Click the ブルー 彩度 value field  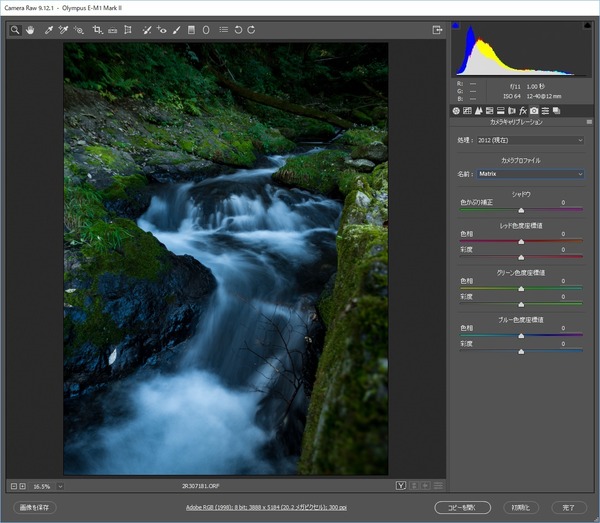pos(563,344)
